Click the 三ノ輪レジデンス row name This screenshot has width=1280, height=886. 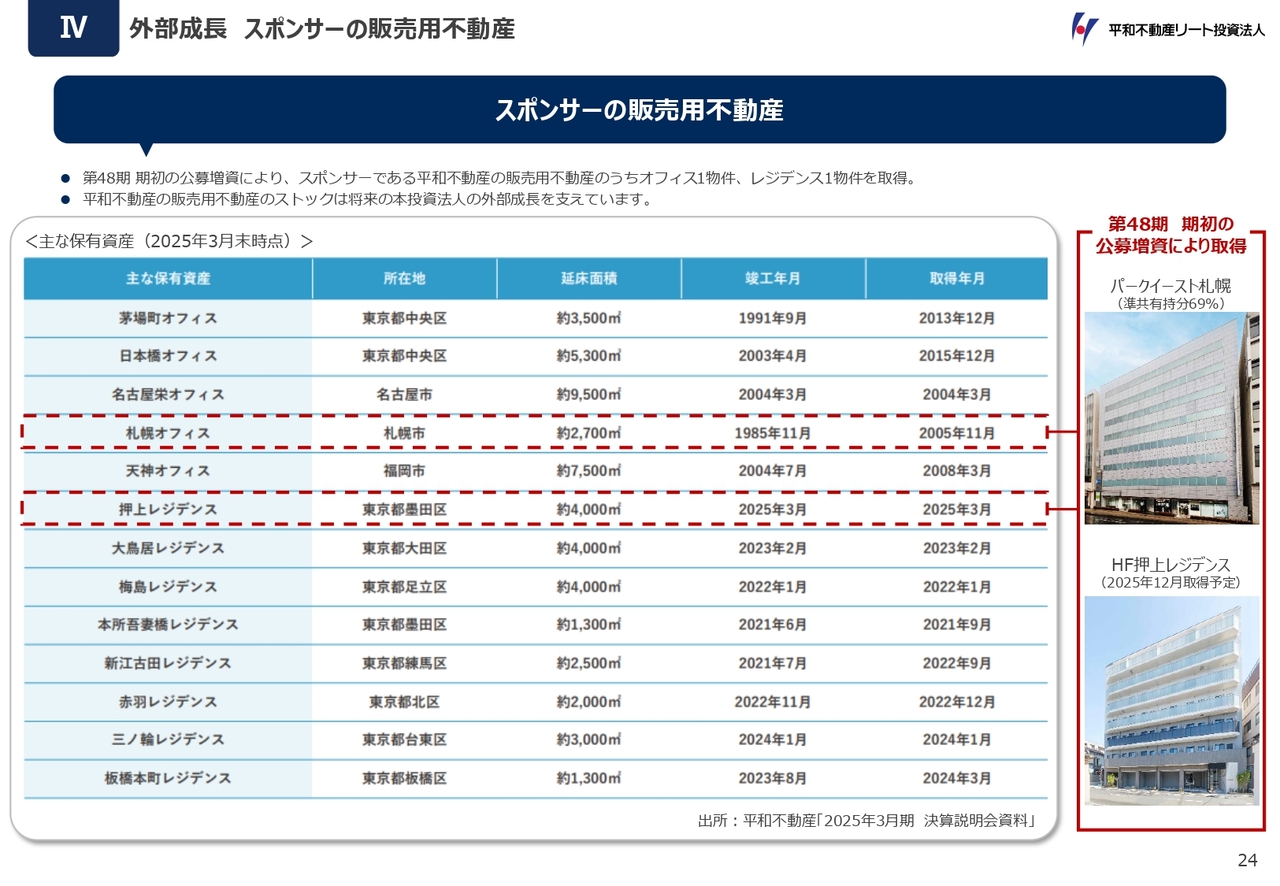point(168,739)
